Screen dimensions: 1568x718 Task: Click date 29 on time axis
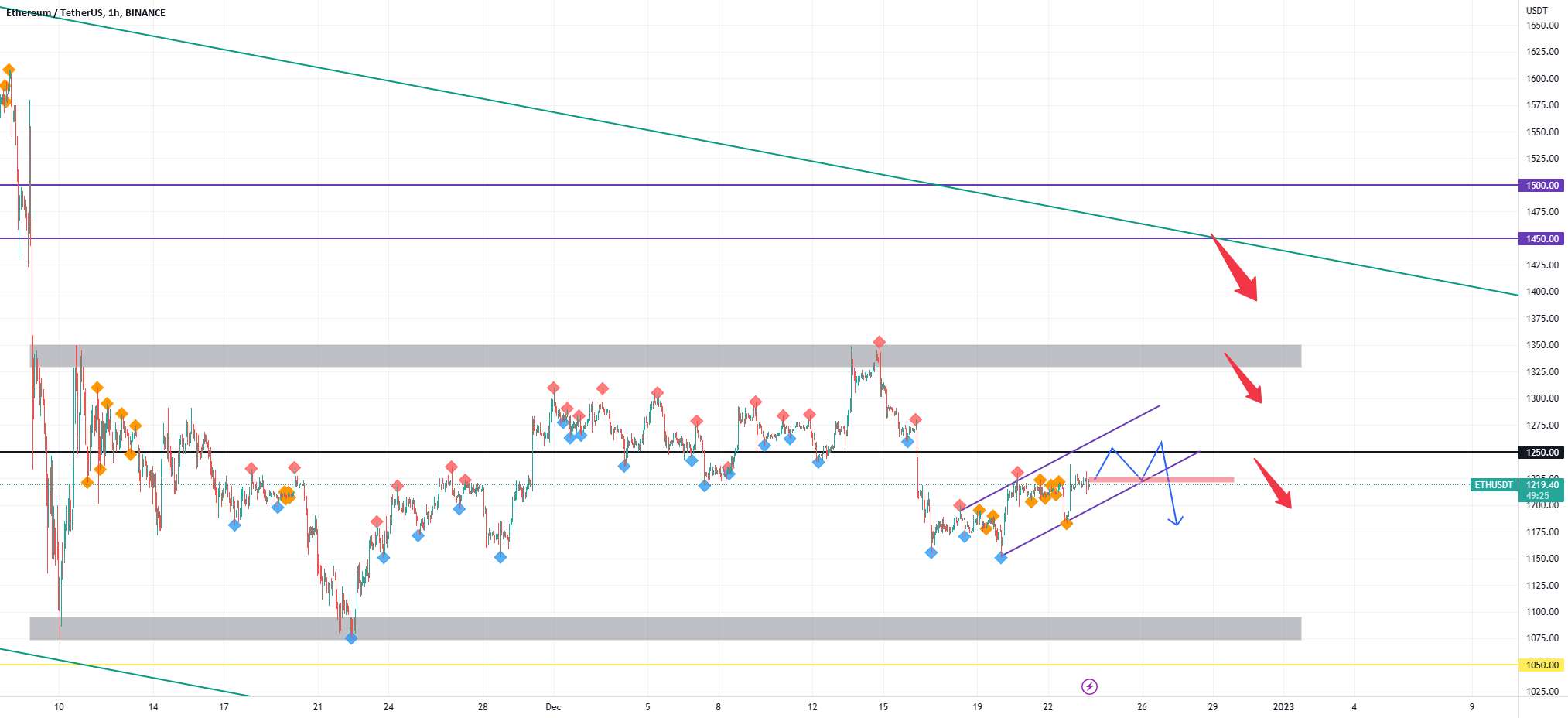tap(1213, 707)
